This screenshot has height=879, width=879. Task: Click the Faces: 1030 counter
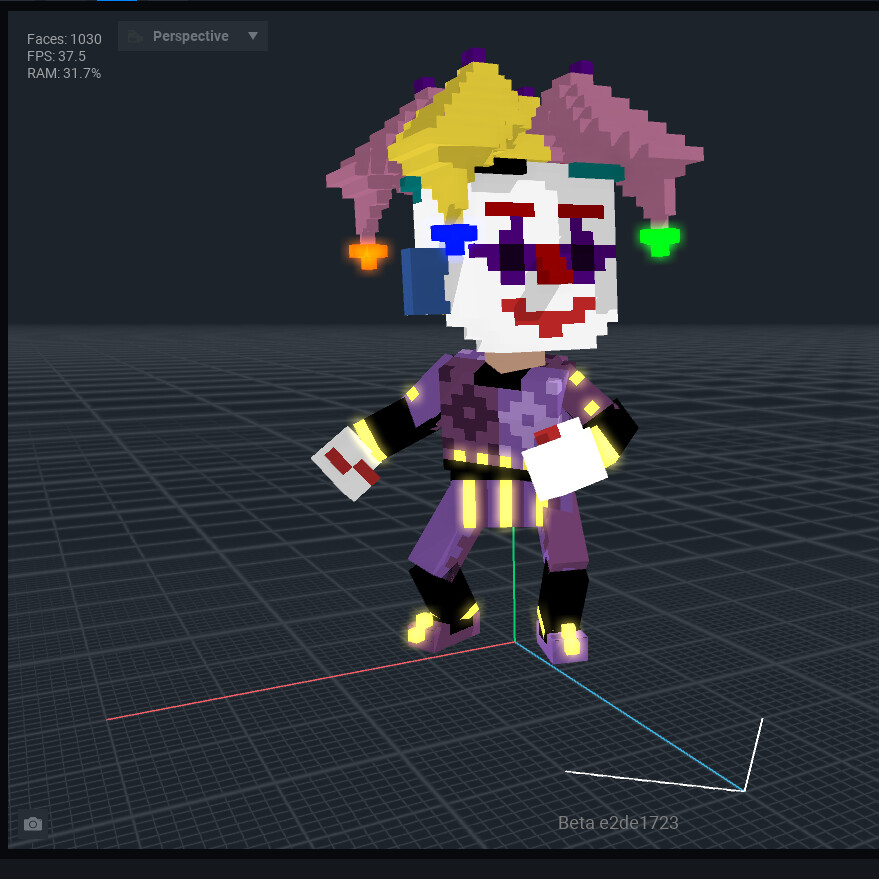[x=64, y=38]
